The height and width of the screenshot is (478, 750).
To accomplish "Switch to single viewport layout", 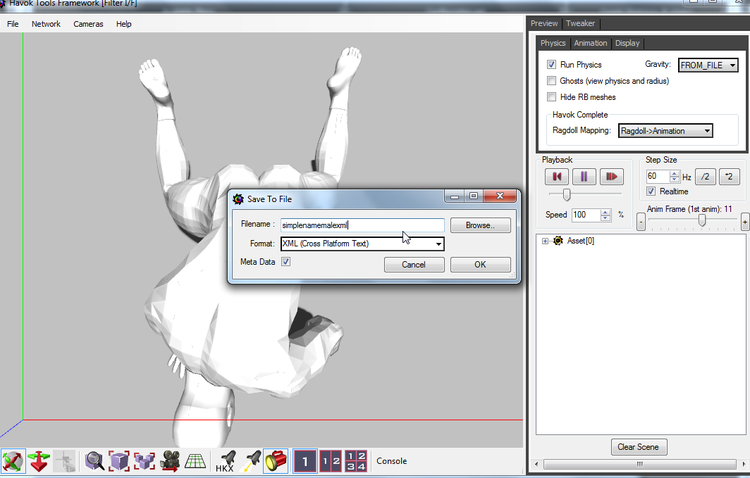I will pyautogui.click(x=305, y=461).
